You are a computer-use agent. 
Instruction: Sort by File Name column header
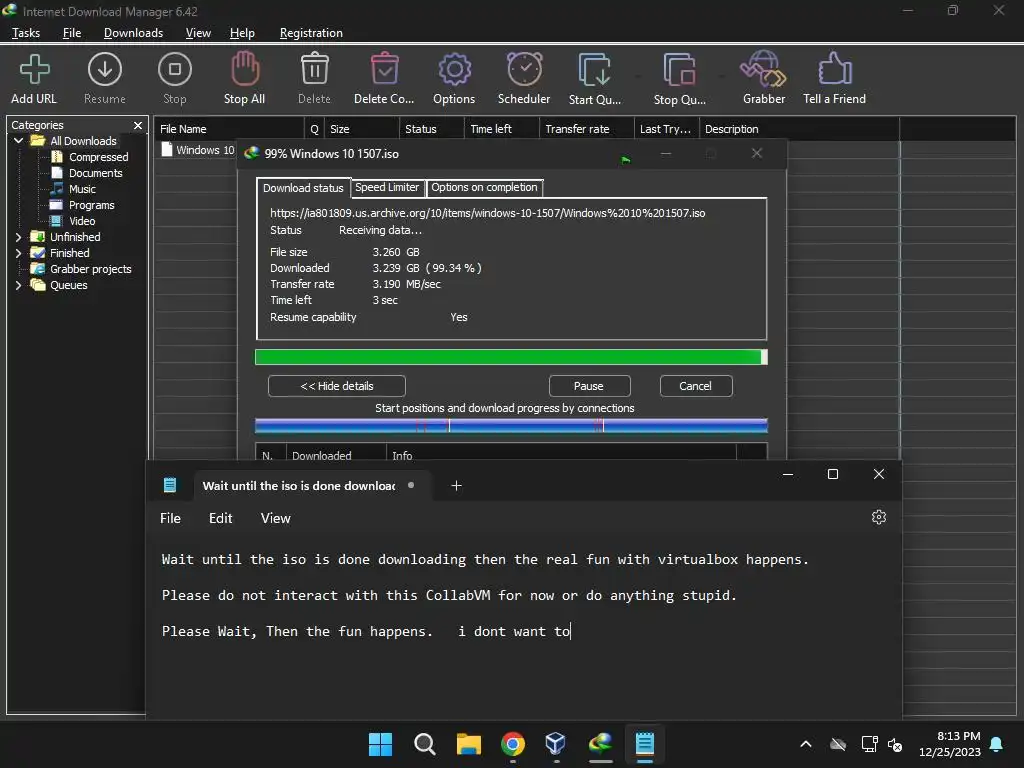point(229,129)
